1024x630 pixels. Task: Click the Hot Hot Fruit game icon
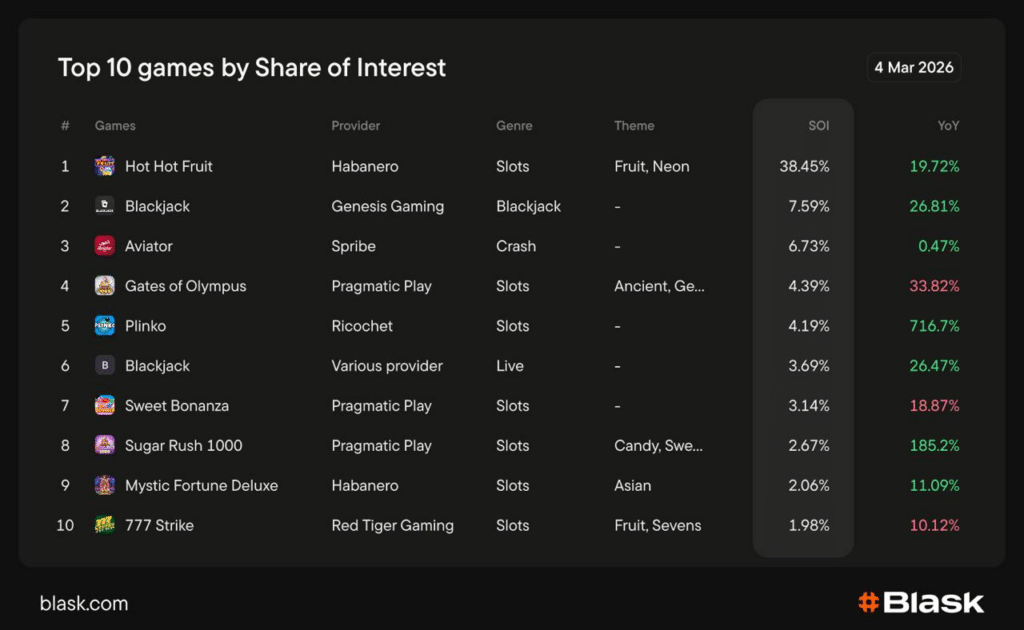(x=104, y=166)
